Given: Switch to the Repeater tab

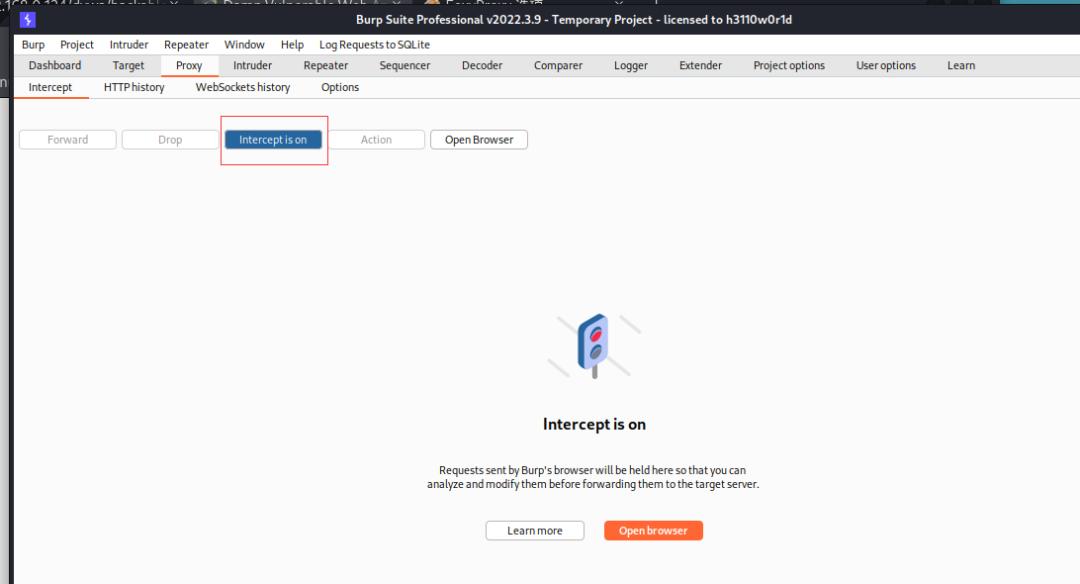Looking at the screenshot, I should pyautogui.click(x=325, y=65).
